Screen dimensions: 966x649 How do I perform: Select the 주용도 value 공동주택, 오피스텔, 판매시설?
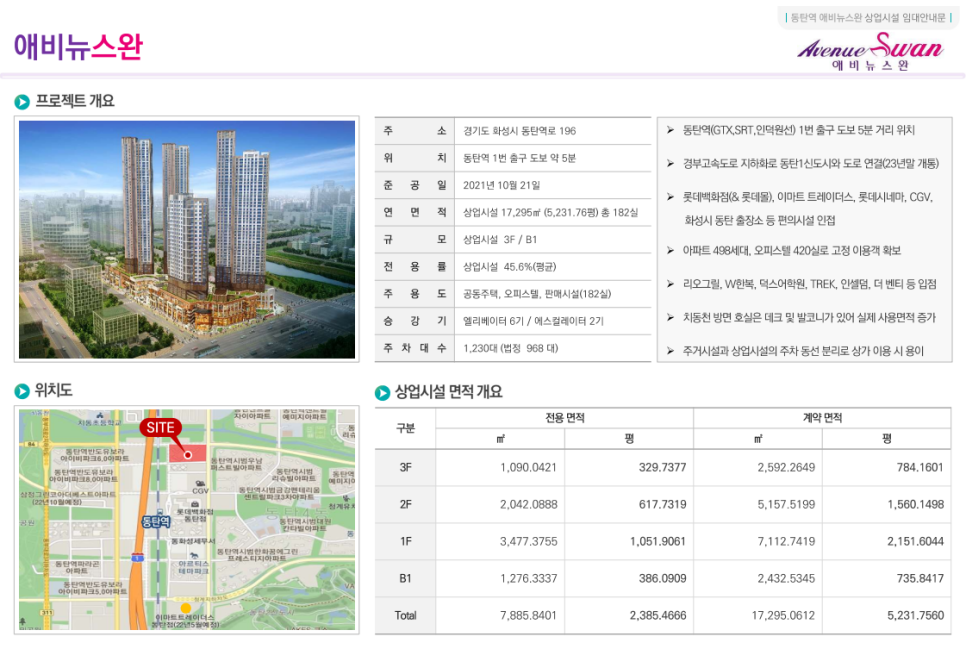pyautogui.click(x=537, y=294)
